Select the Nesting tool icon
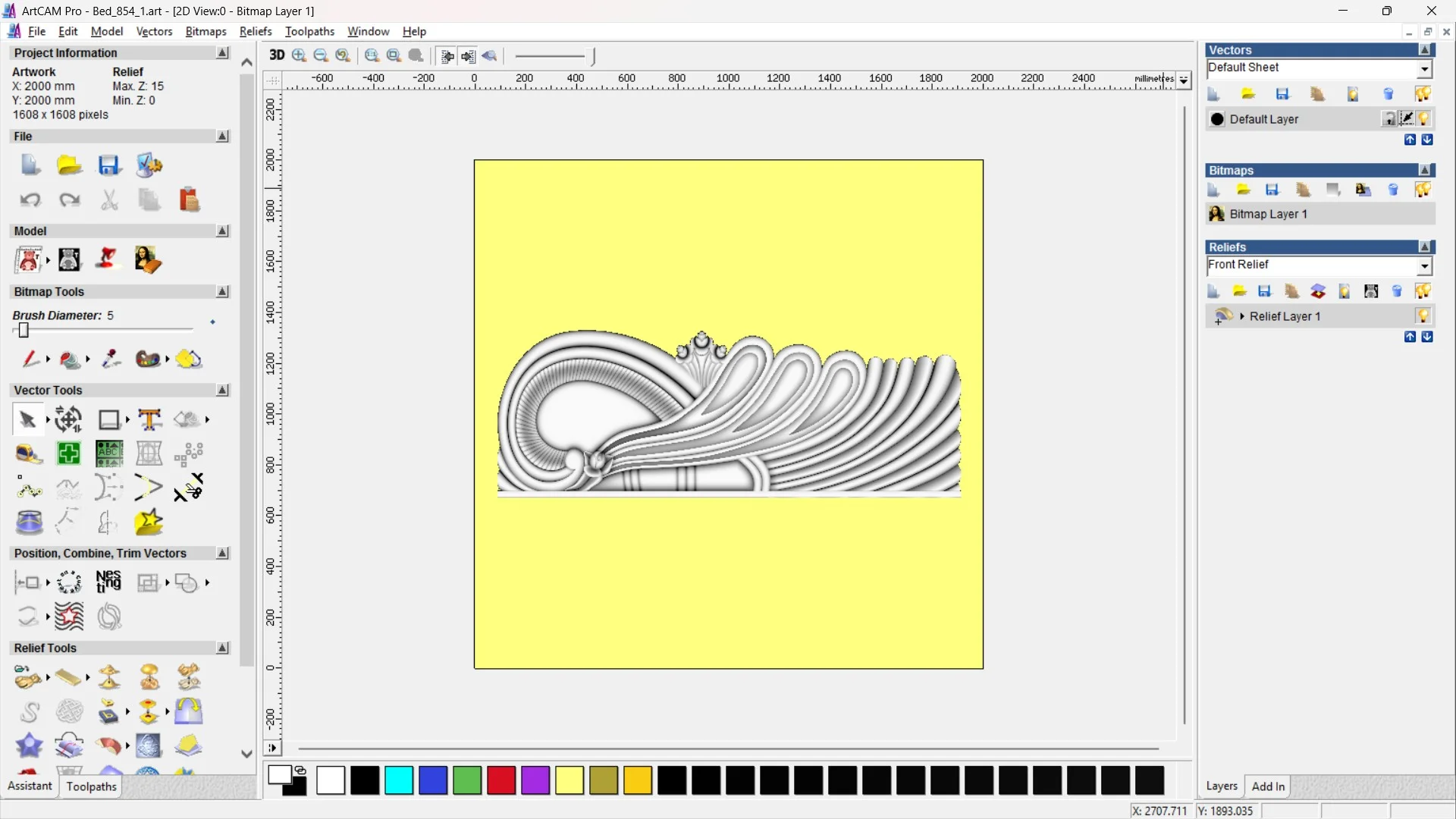This screenshot has width=1456, height=819. tap(108, 582)
